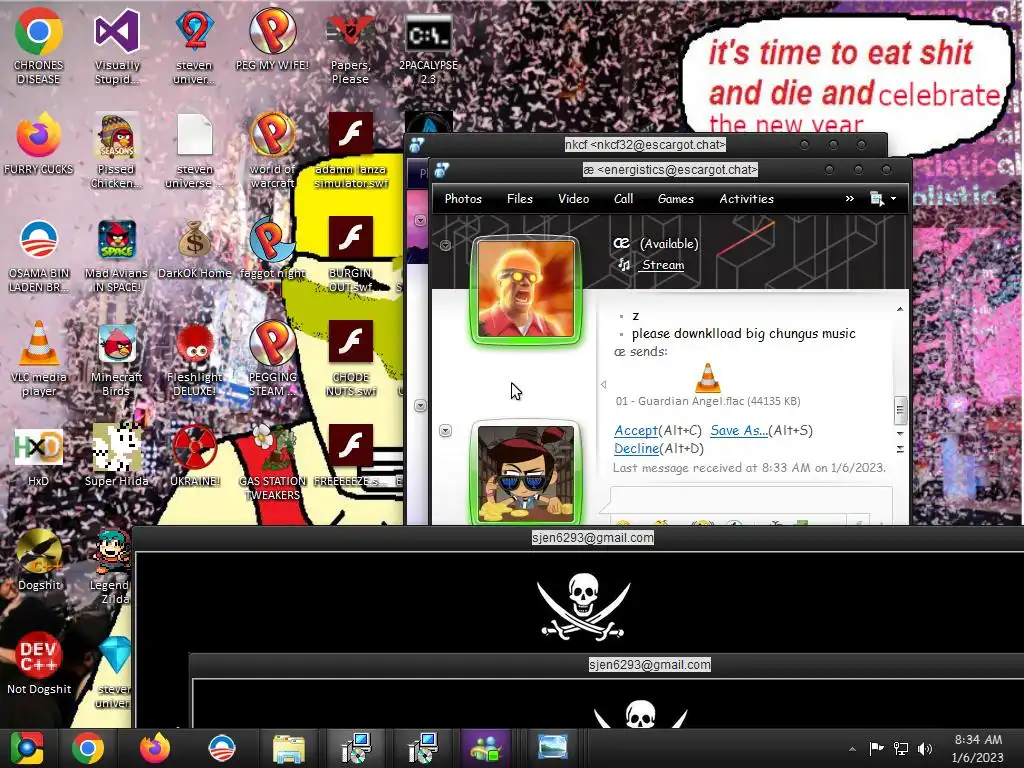
Task: Open Photos menu in energistics chat window
Action: [463, 199]
